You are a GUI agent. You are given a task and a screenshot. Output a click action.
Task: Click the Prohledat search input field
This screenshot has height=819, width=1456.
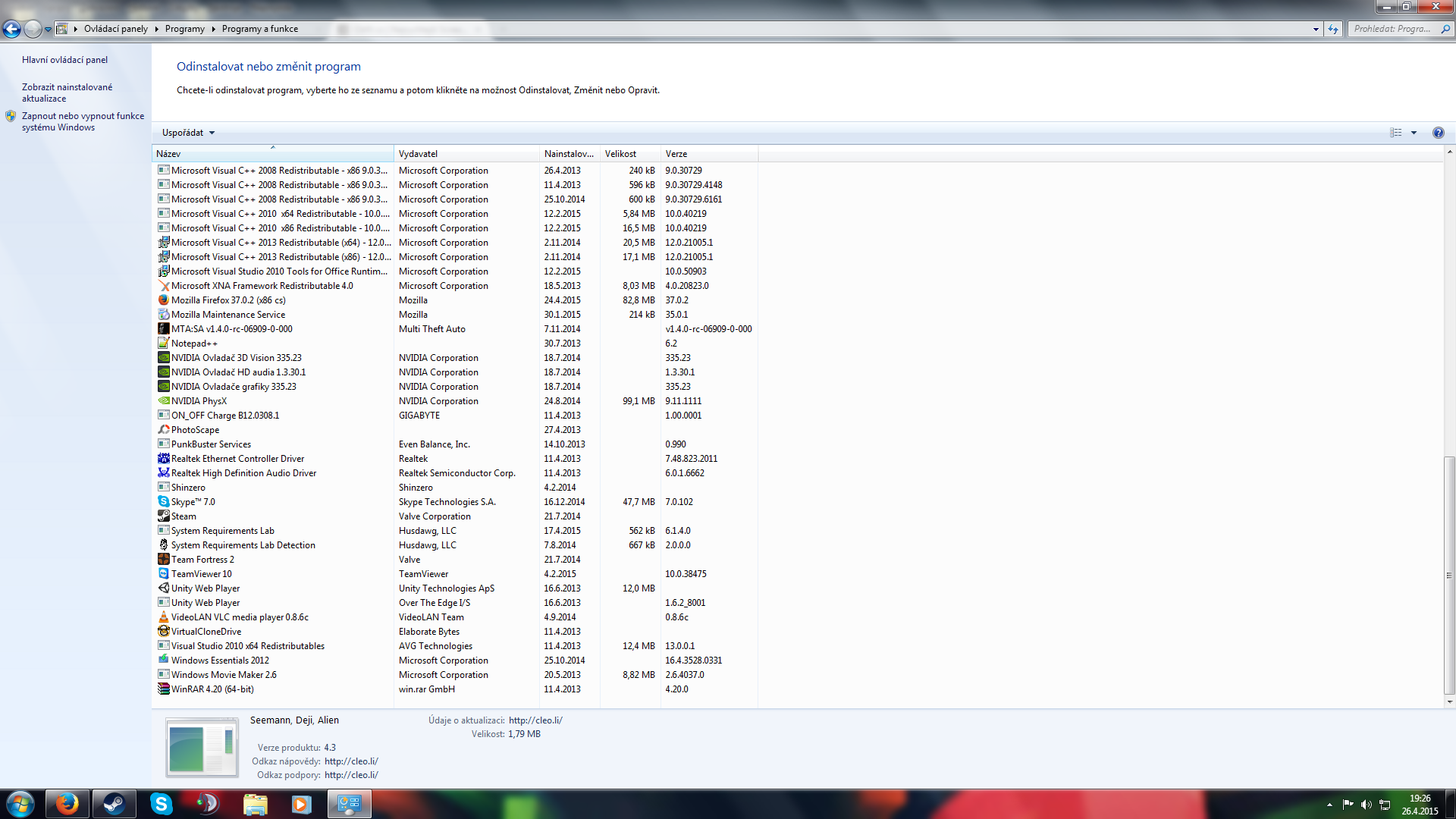pyautogui.click(x=1394, y=29)
